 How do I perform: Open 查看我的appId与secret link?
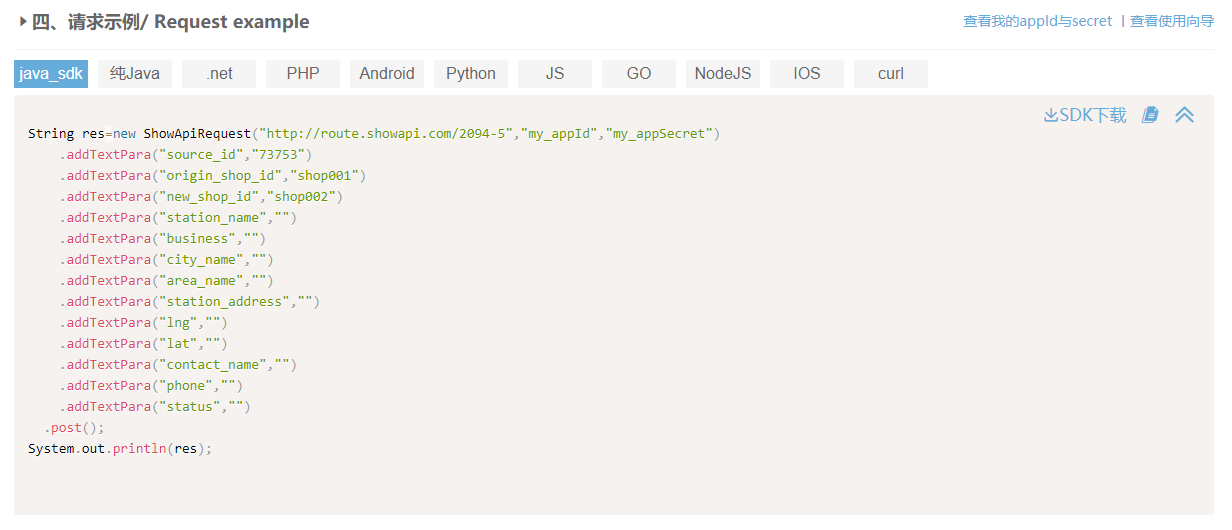pyautogui.click(x=1037, y=21)
